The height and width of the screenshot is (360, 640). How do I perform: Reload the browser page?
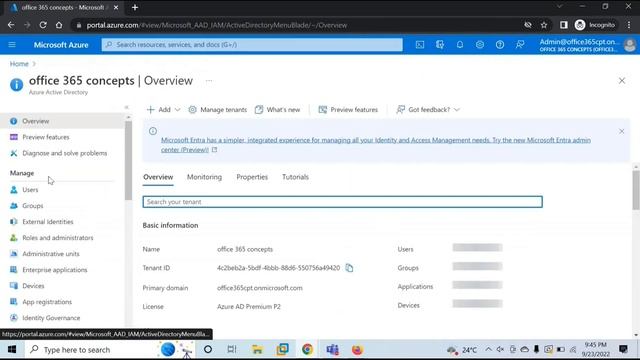pyautogui.click(x=43, y=25)
